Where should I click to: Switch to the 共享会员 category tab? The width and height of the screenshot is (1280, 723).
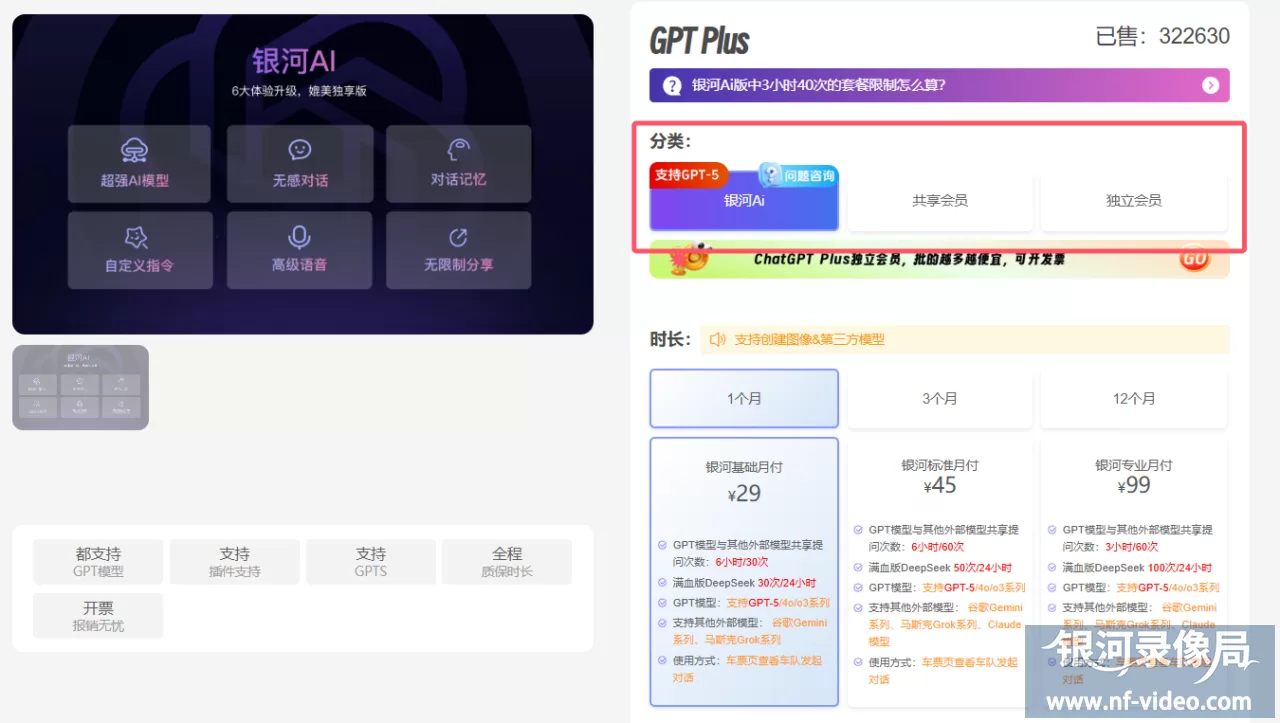[x=939, y=201]
